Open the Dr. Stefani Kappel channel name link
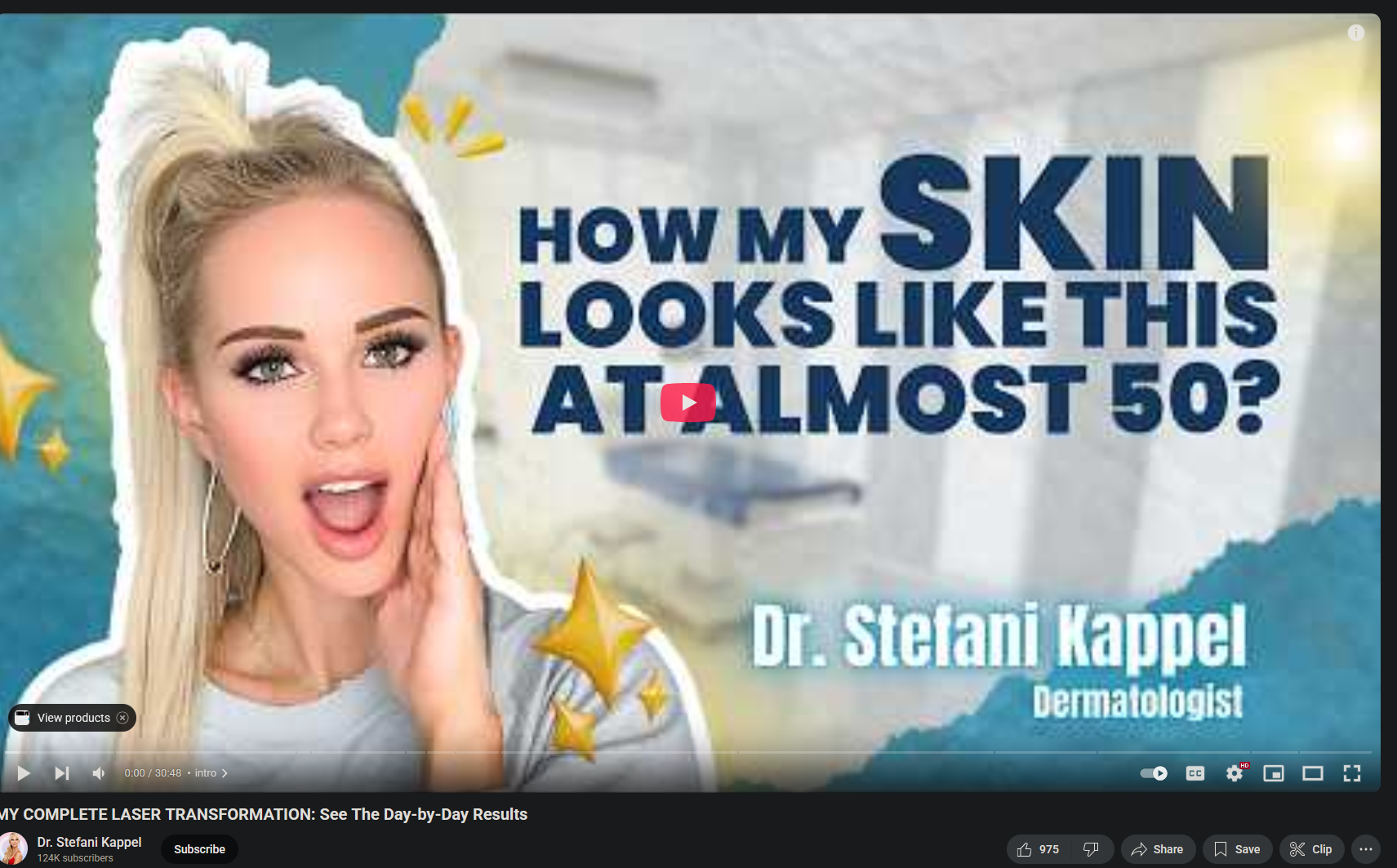Screen dimensions: 1397x868 pyautogui.click(x=89, y=842)
